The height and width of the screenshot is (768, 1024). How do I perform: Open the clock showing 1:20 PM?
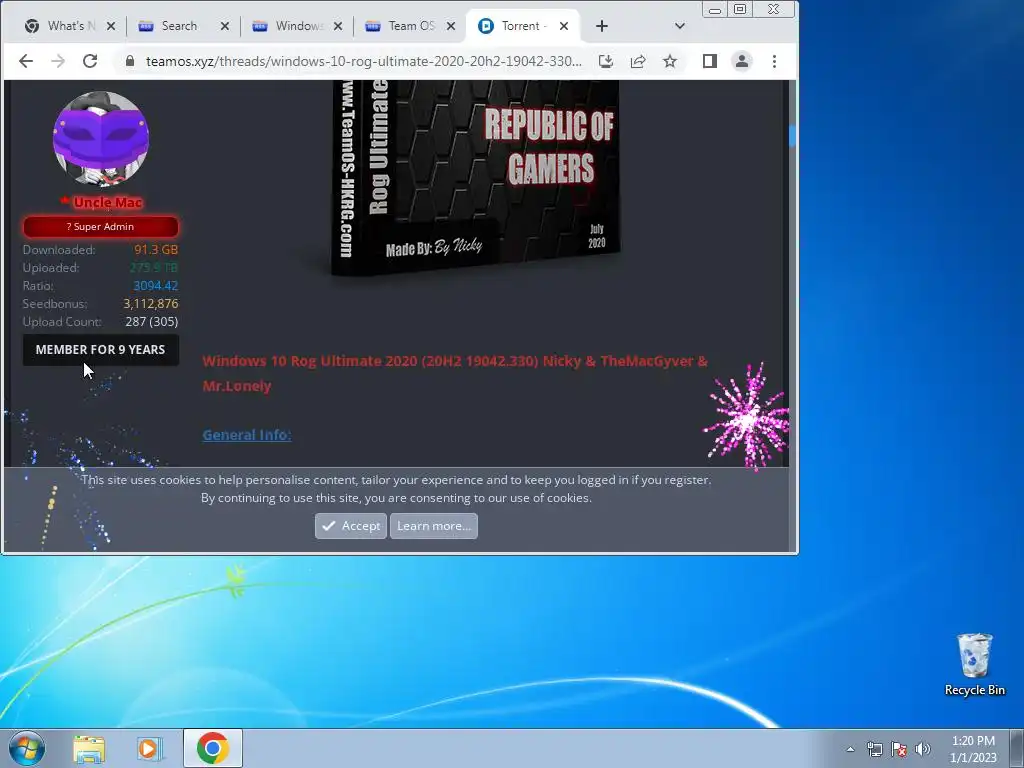tap(973, 748)
